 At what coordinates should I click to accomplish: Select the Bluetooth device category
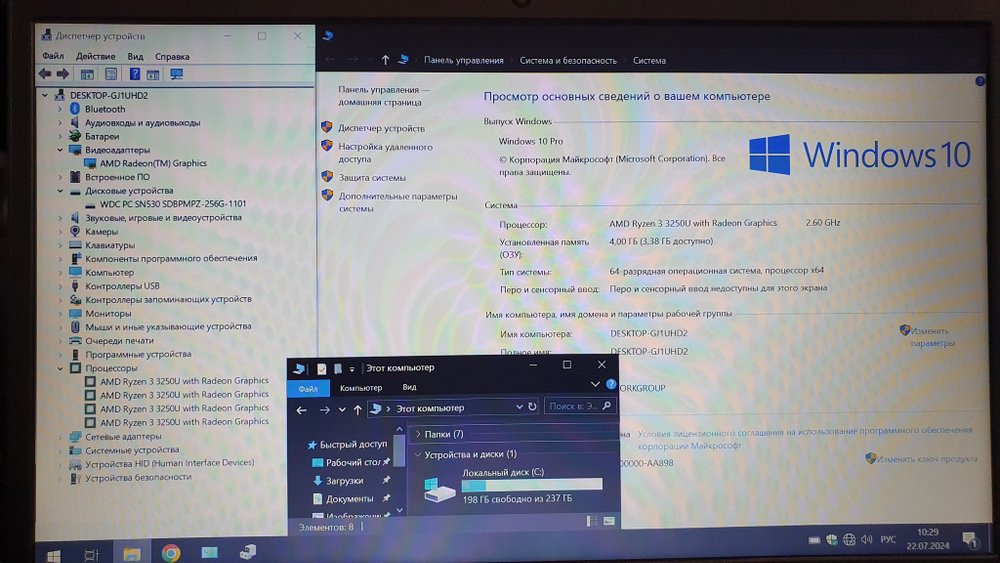pos(105,109)
